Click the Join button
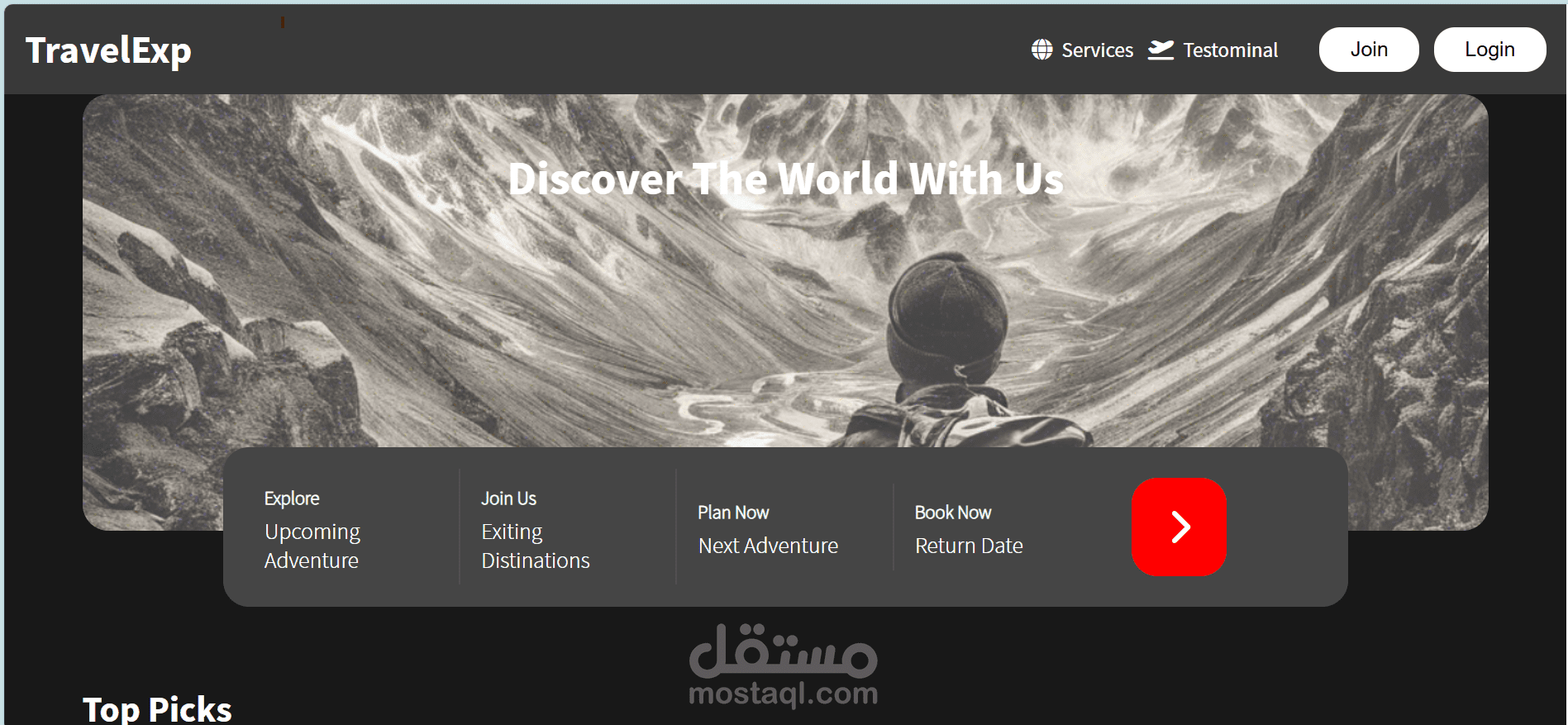Screen dimensions: 1568x725 pyautogui.click(x=1369, y=50)
